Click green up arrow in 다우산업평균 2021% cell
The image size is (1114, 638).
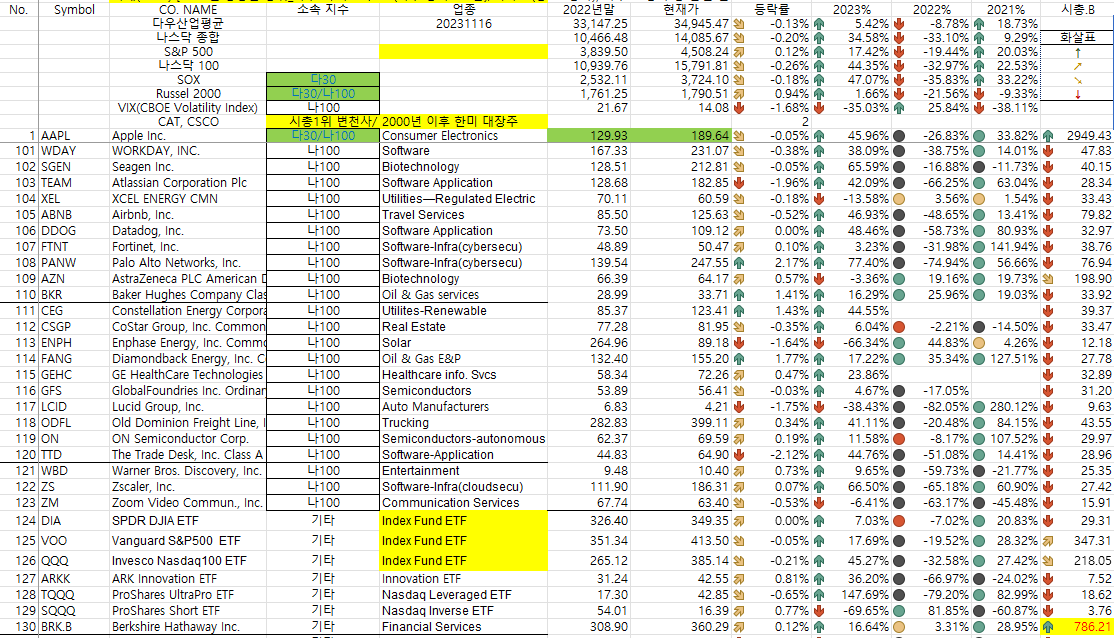pyautogui.click(x=979, y=23)
